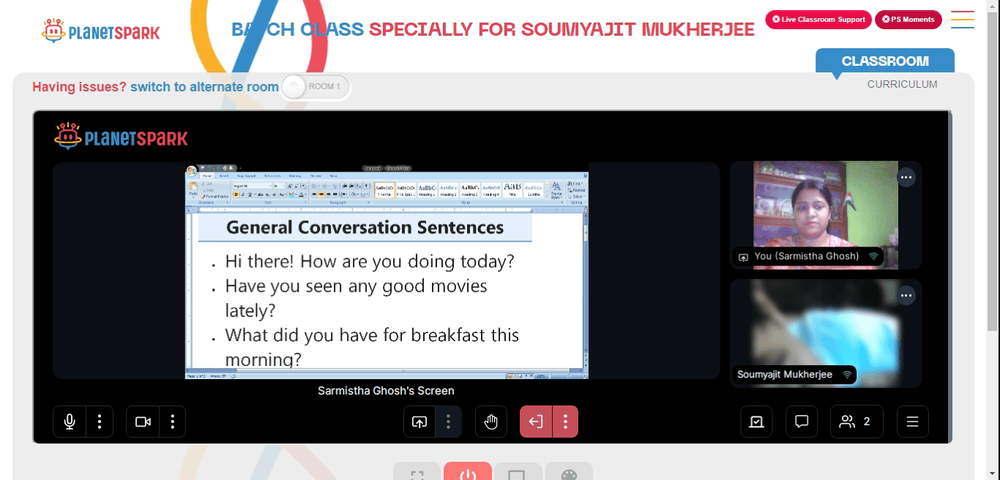Click Change Styles icon in shared Word ribbon

click(x=556, y=190)
